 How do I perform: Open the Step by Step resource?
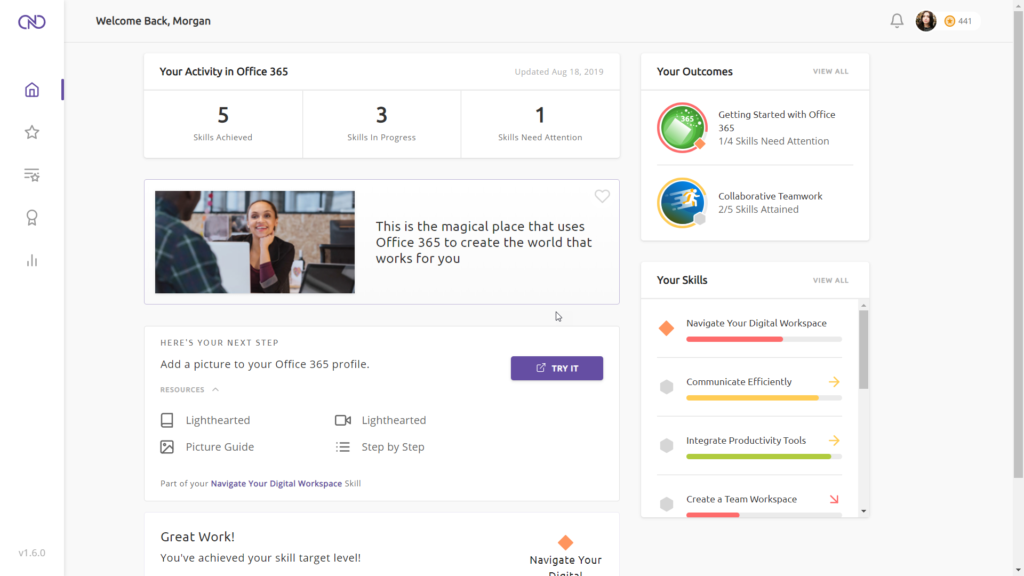pyautogui.click(x=379, y=447)
